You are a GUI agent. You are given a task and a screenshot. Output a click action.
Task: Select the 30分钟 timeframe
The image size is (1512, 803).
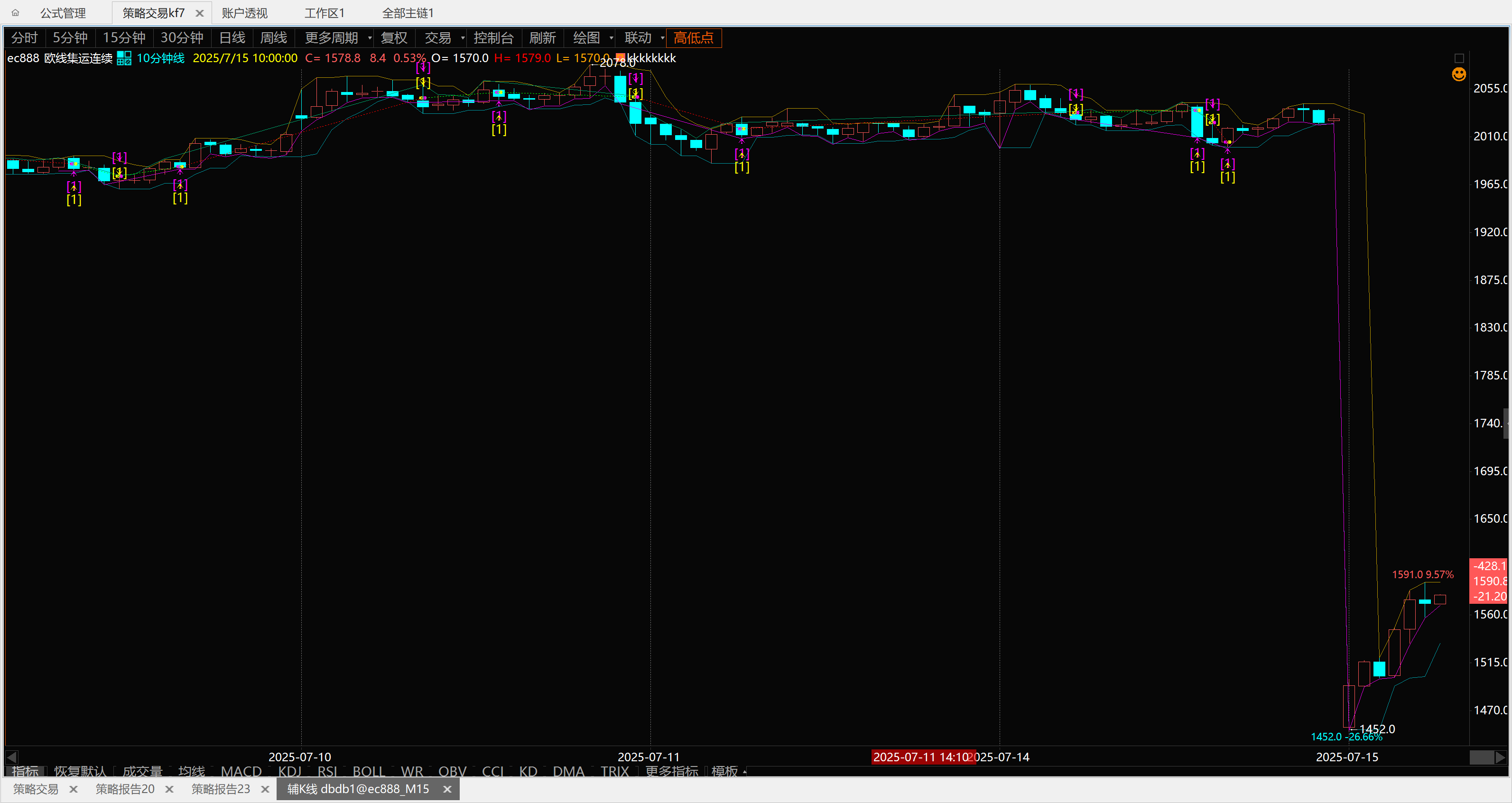182,38
